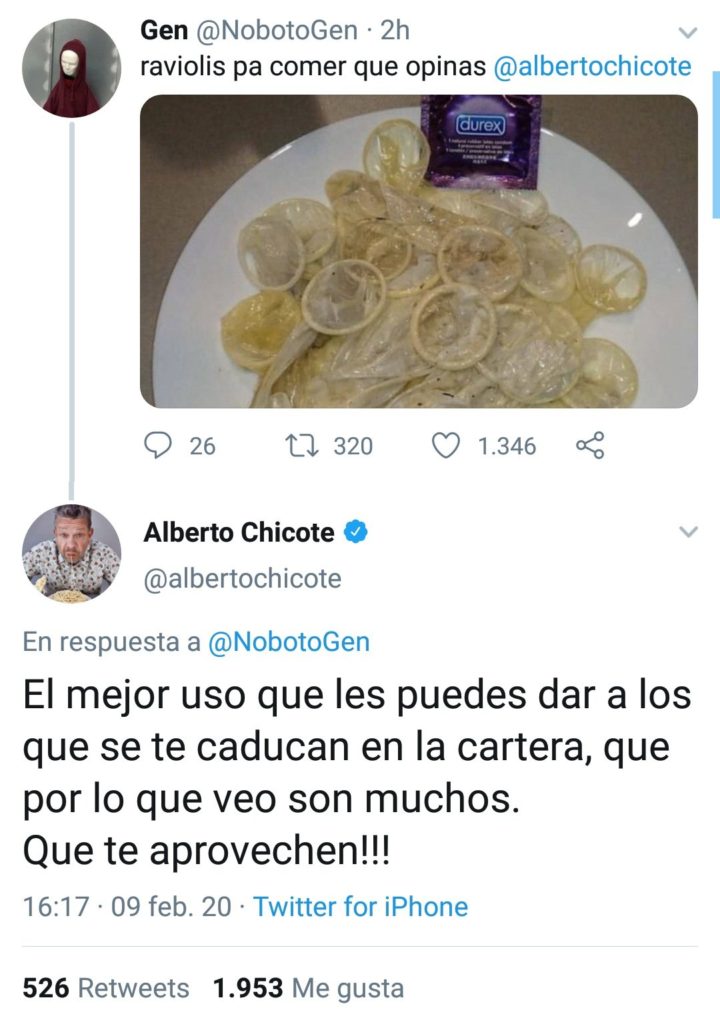Click the share icon on Gen's tweet
720x1024 pixels.
[x=590, y=445]
